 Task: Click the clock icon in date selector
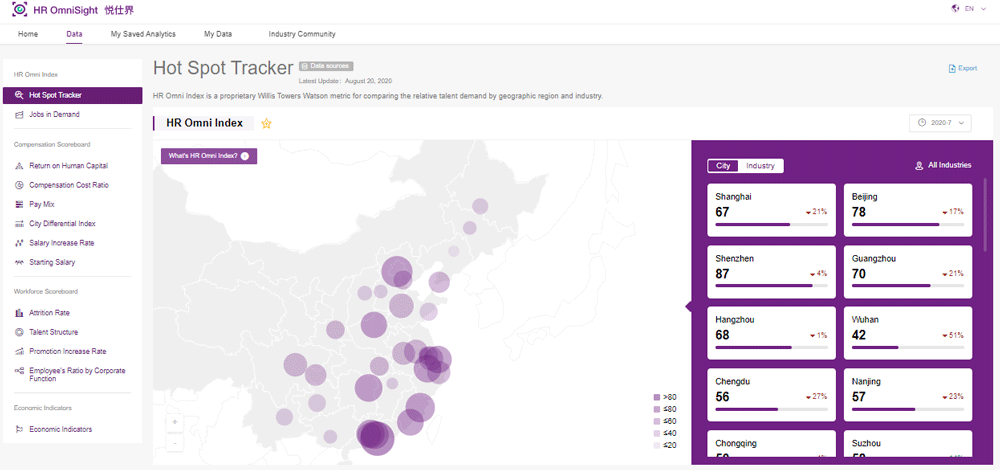pos(921,123)
